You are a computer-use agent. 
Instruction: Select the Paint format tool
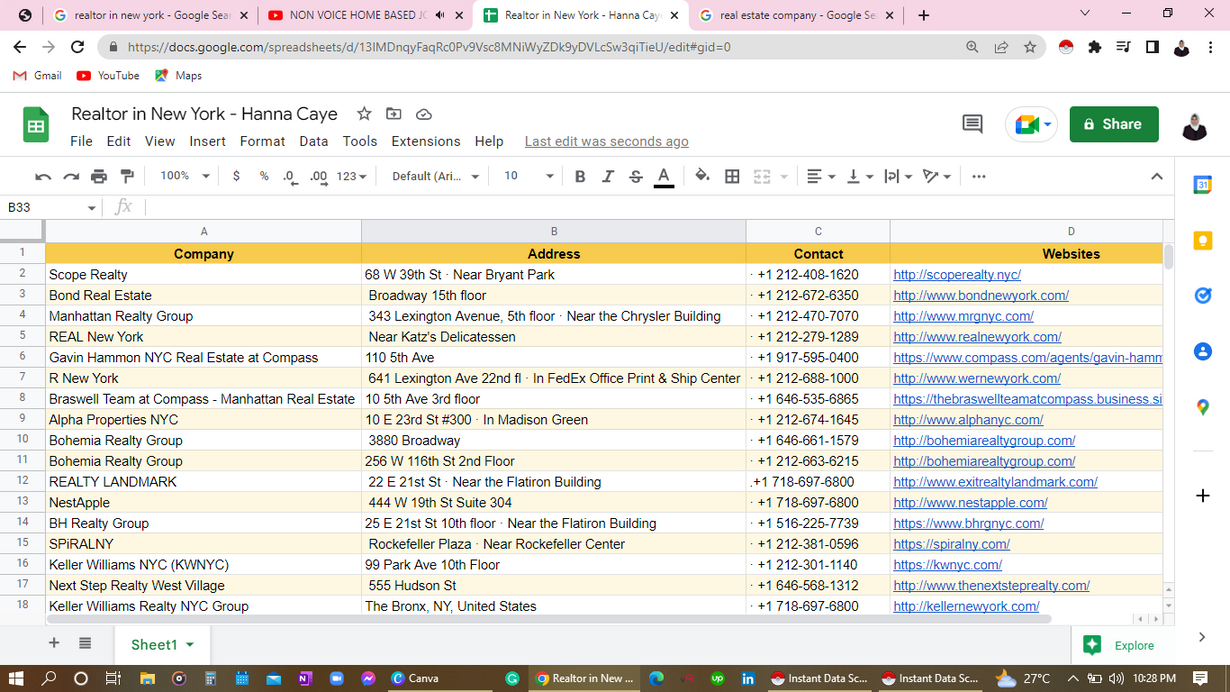[127, 176]
